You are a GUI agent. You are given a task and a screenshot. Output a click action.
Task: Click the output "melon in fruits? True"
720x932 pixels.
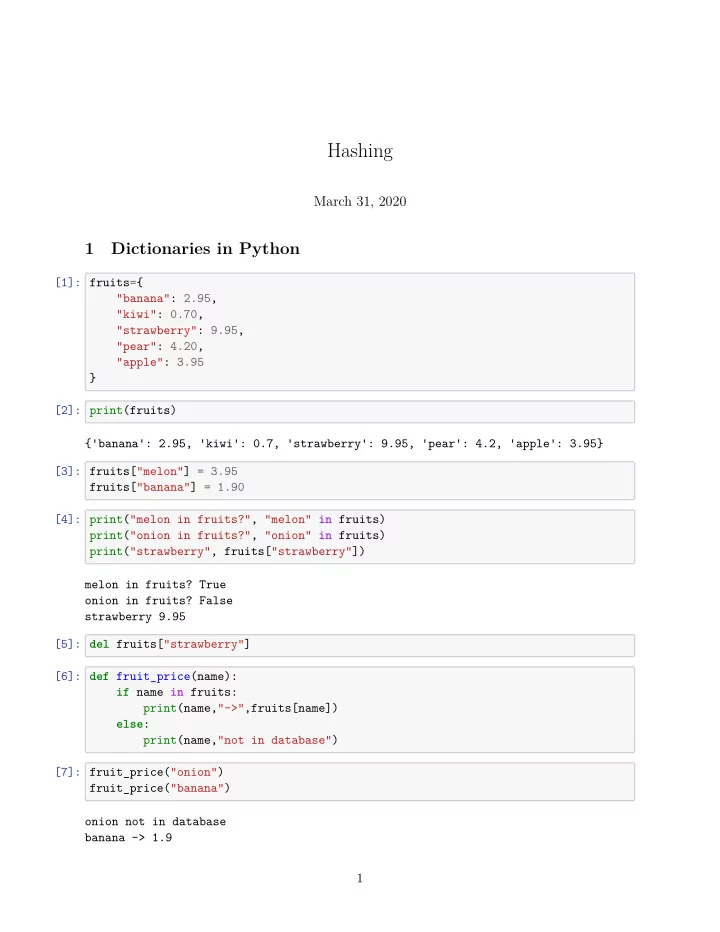(x=155, y=585)
